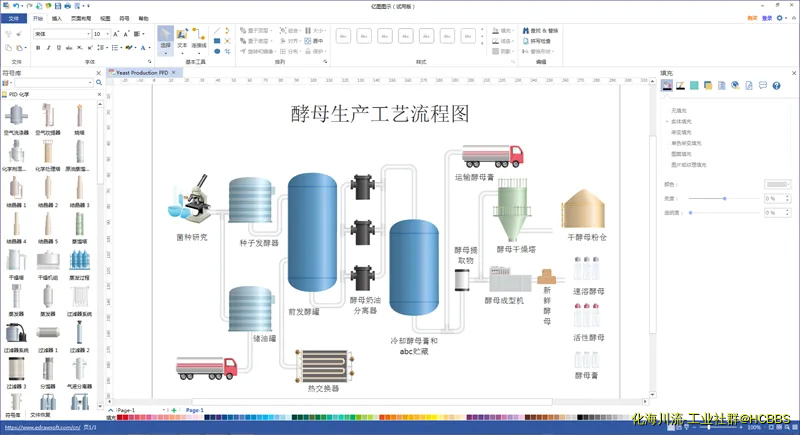Click the Underline formatting button

coord(59,48)
